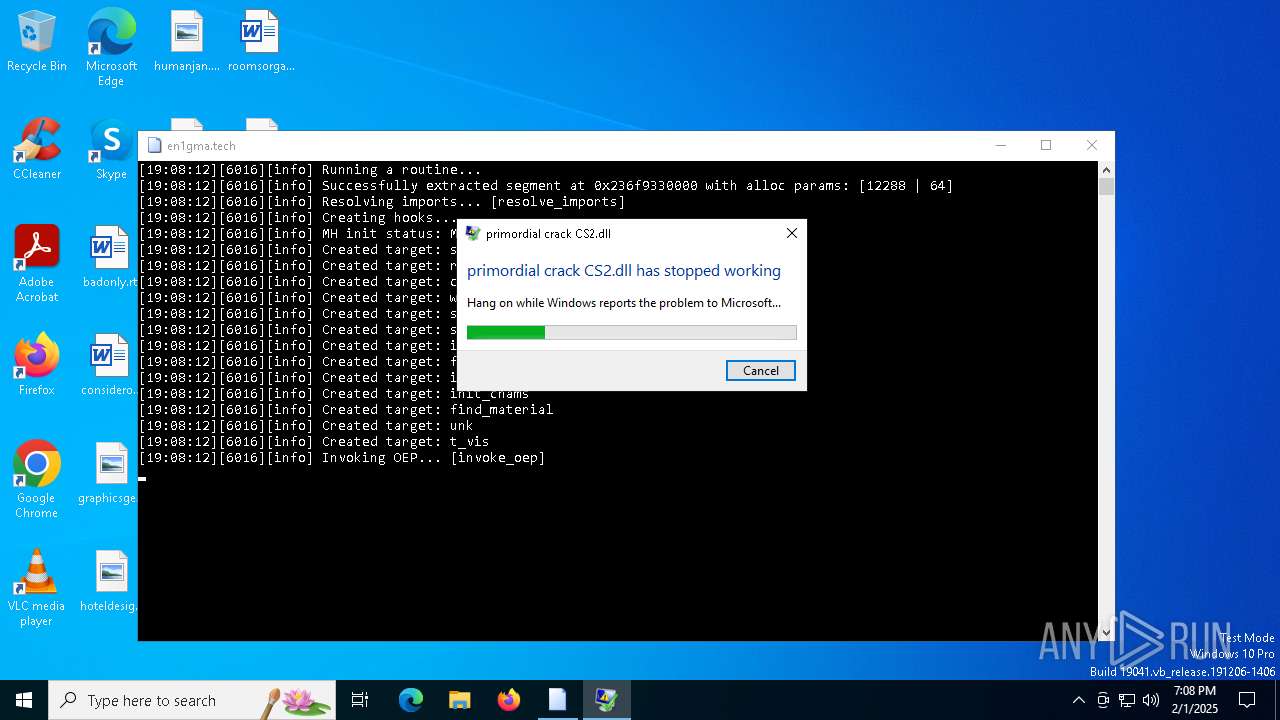Click the dialog title bar icon

tap(473, 234)
